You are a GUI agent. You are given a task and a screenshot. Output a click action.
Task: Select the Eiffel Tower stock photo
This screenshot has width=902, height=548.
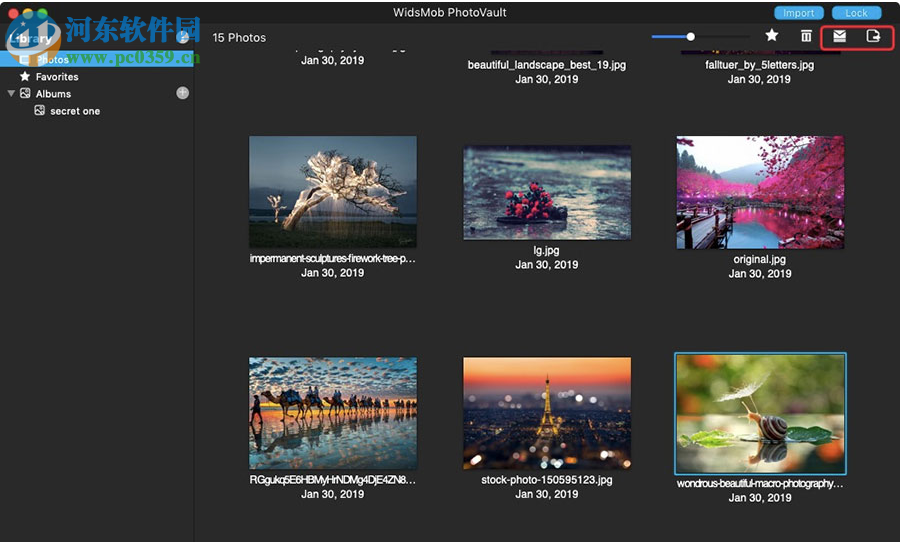tap(546, 413)
